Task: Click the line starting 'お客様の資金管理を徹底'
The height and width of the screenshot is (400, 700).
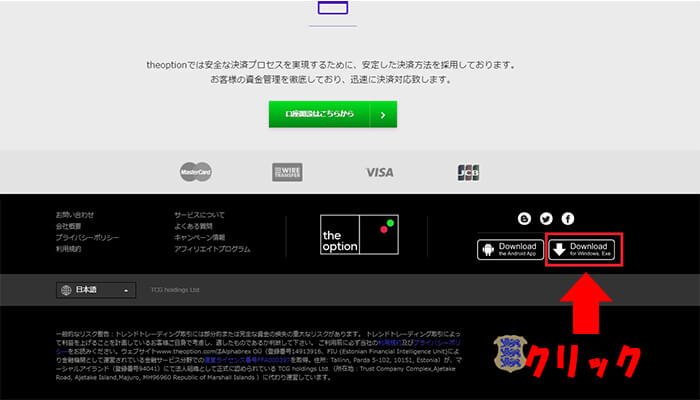Action: pyautogui.click(x=333, y=80)
